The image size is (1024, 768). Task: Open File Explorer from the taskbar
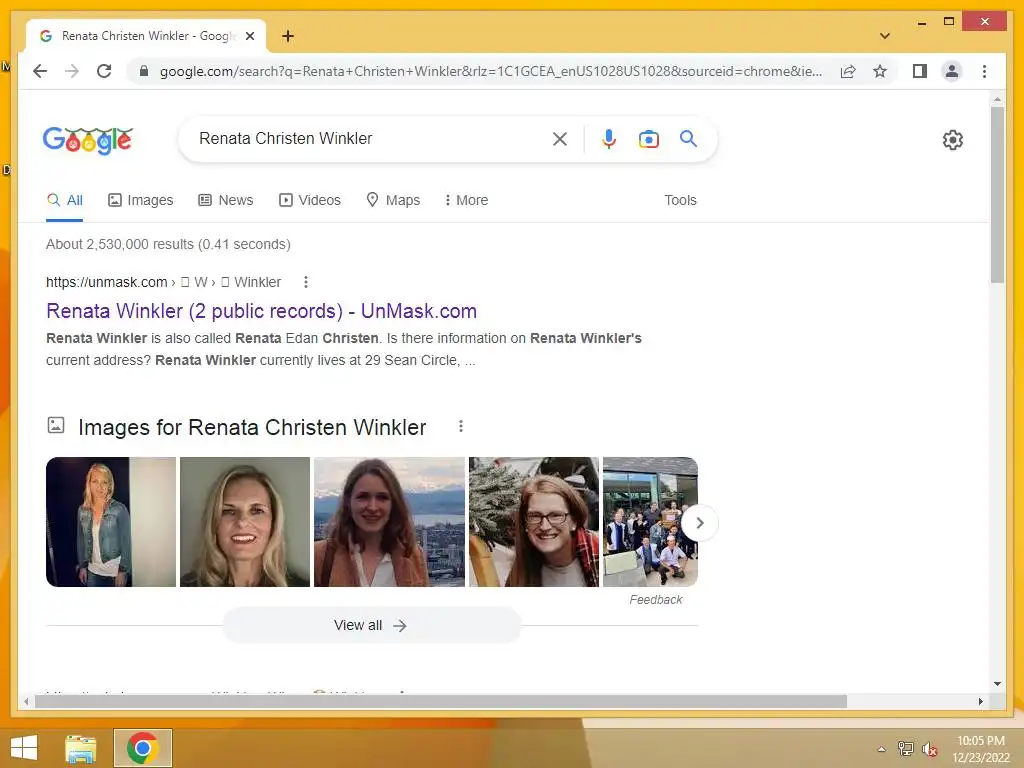[x=80, y=748]
